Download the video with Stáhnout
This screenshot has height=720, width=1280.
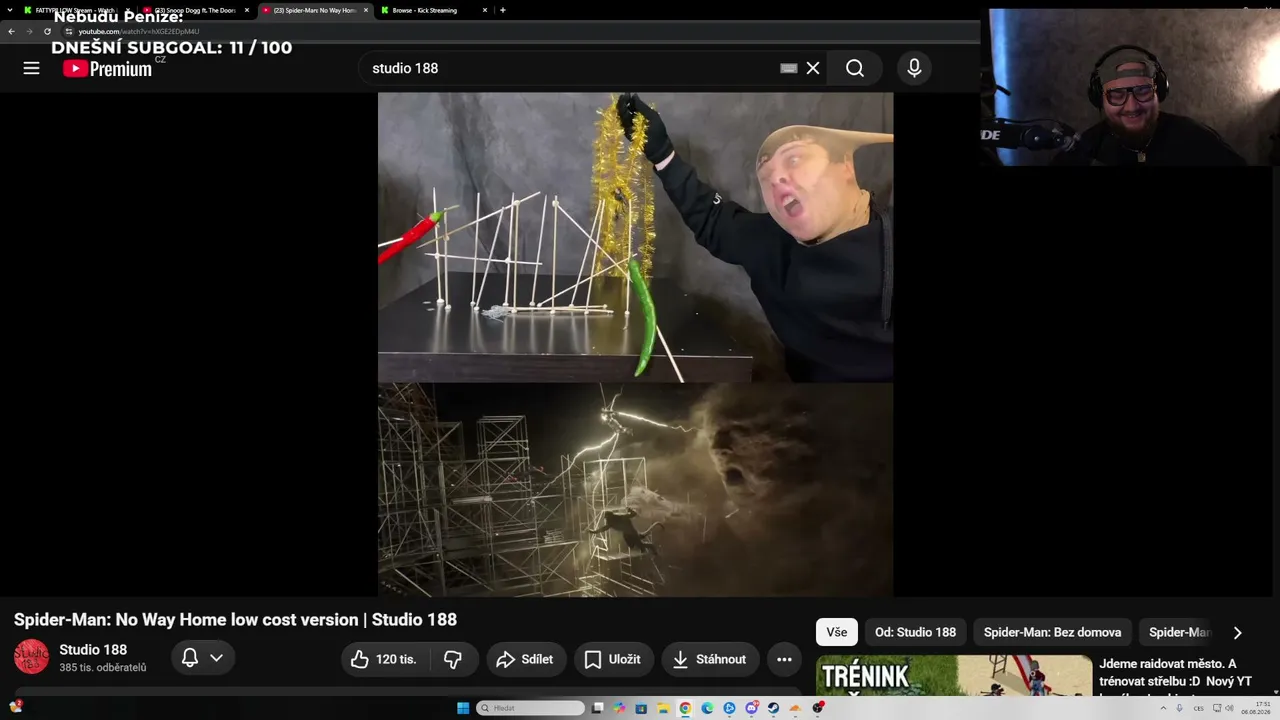tap(710, 659)
